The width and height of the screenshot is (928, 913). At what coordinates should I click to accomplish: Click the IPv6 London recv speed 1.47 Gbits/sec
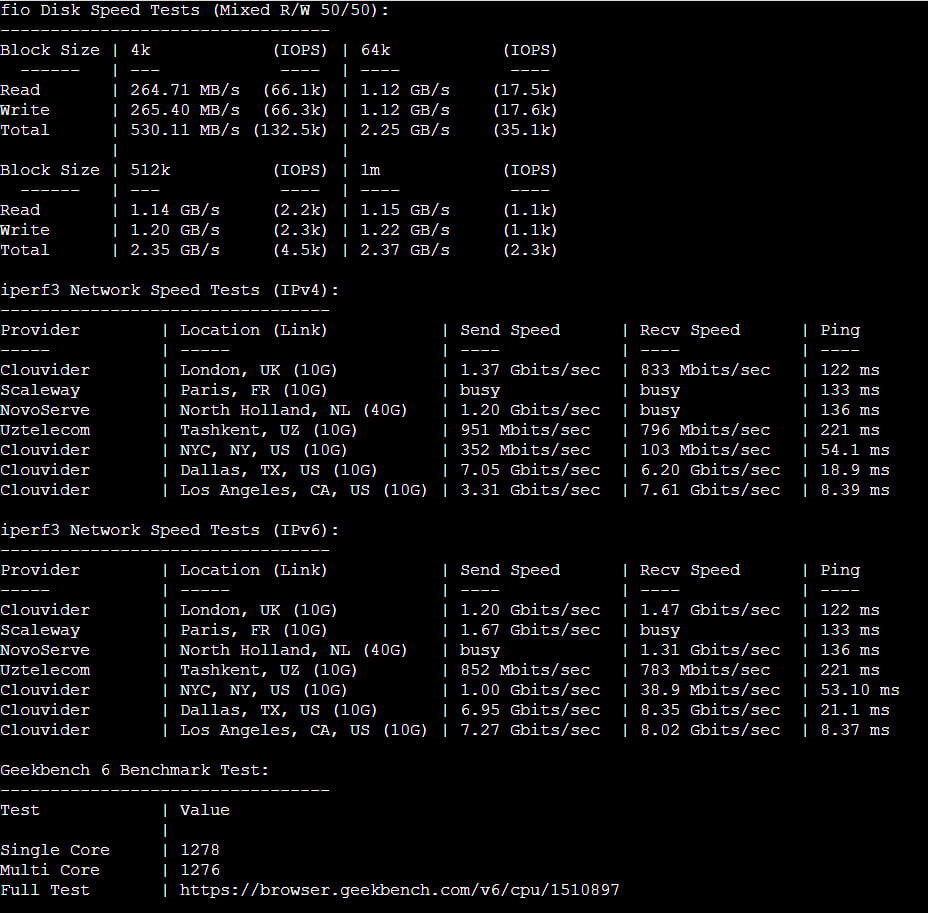pyautogui.click(x=710, y=610)
